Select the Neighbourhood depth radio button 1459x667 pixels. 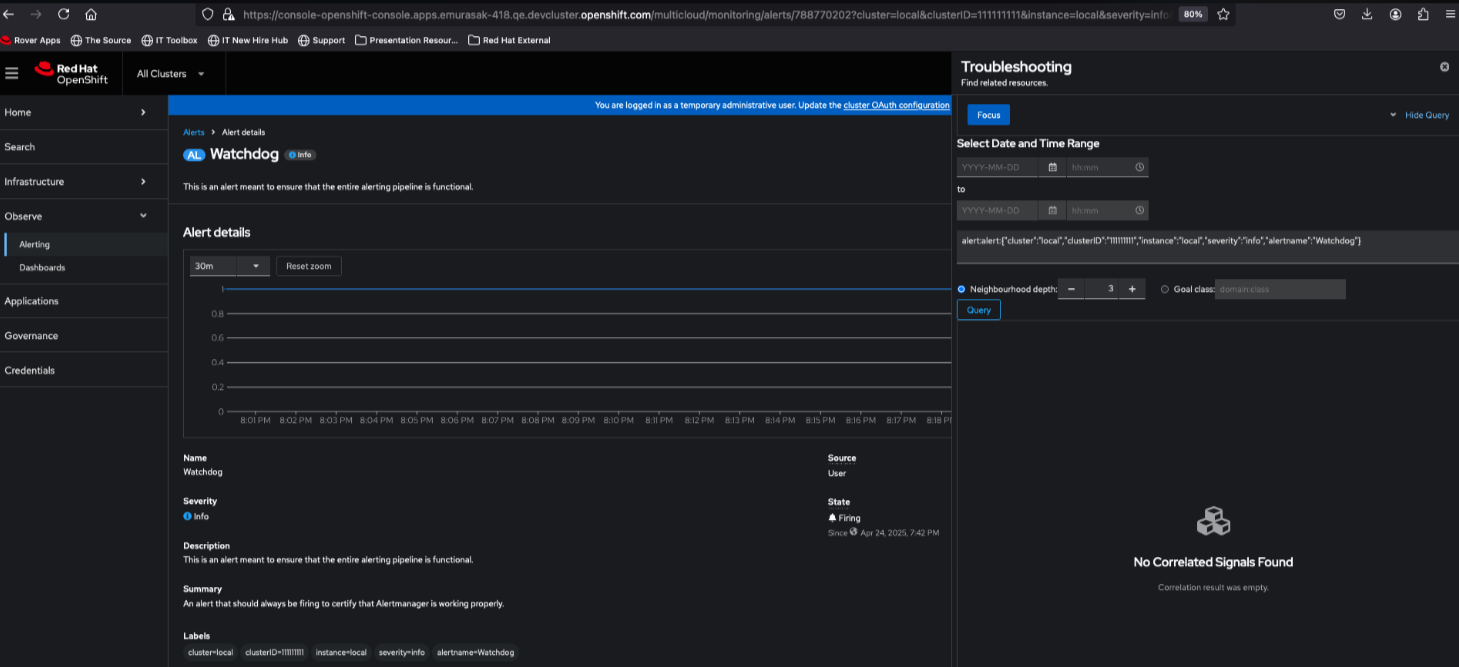tap(962, 289)
